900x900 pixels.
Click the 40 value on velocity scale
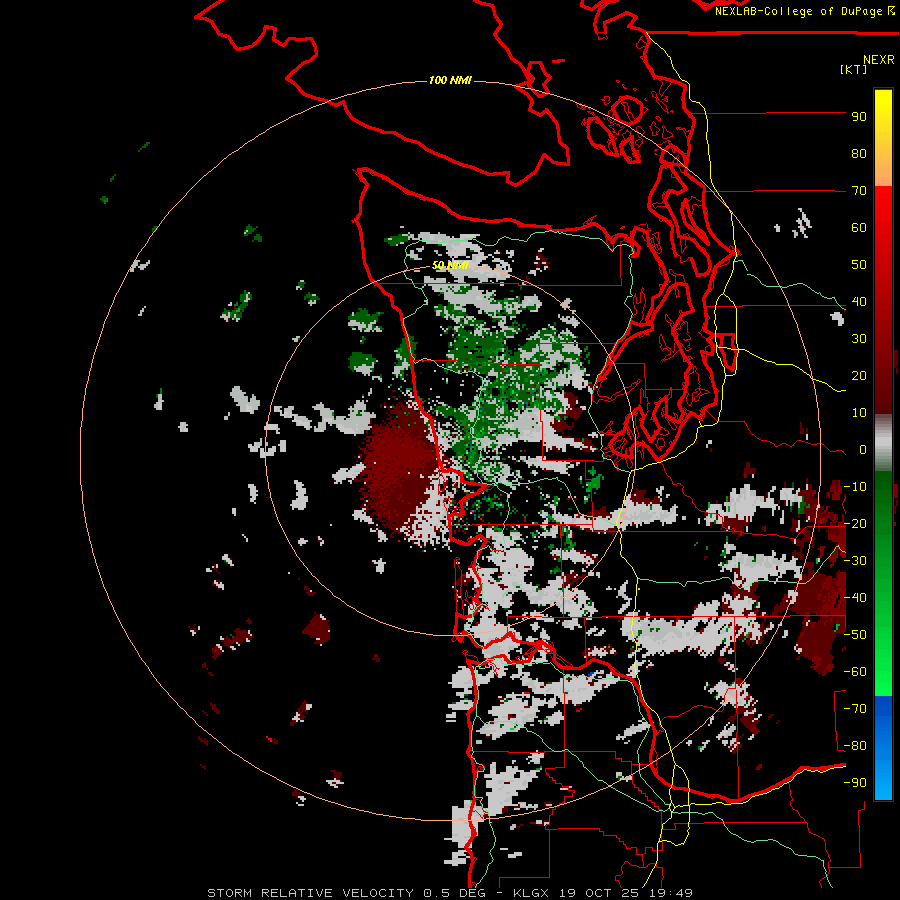[x=859, y=301]
